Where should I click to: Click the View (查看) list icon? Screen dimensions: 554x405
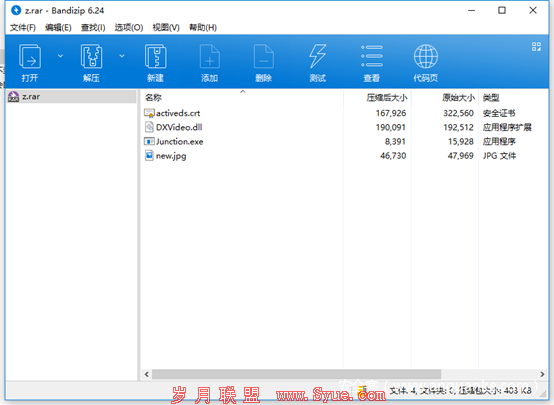[372, 56]
